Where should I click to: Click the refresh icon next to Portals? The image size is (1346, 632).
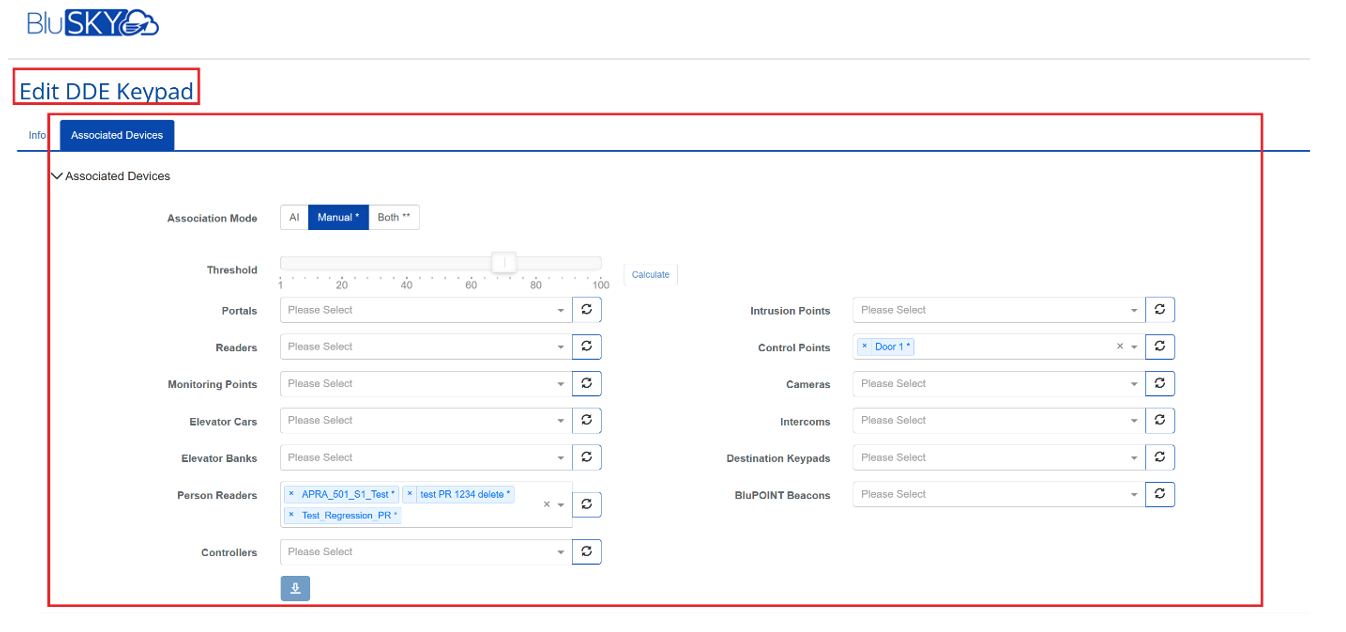coord(586,310)
